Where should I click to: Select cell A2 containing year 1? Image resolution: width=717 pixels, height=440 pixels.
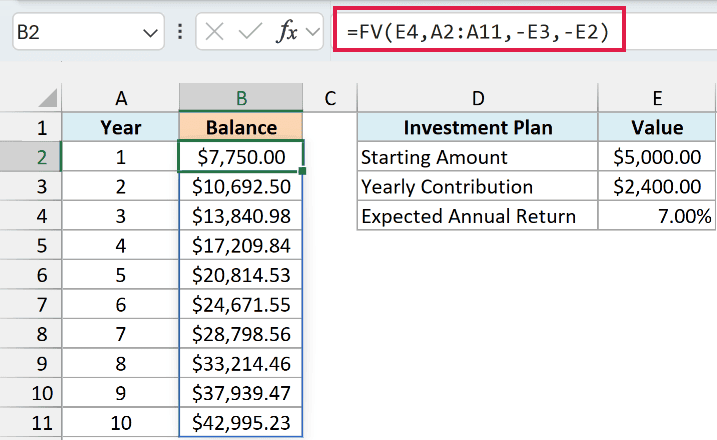click(121, 157)
